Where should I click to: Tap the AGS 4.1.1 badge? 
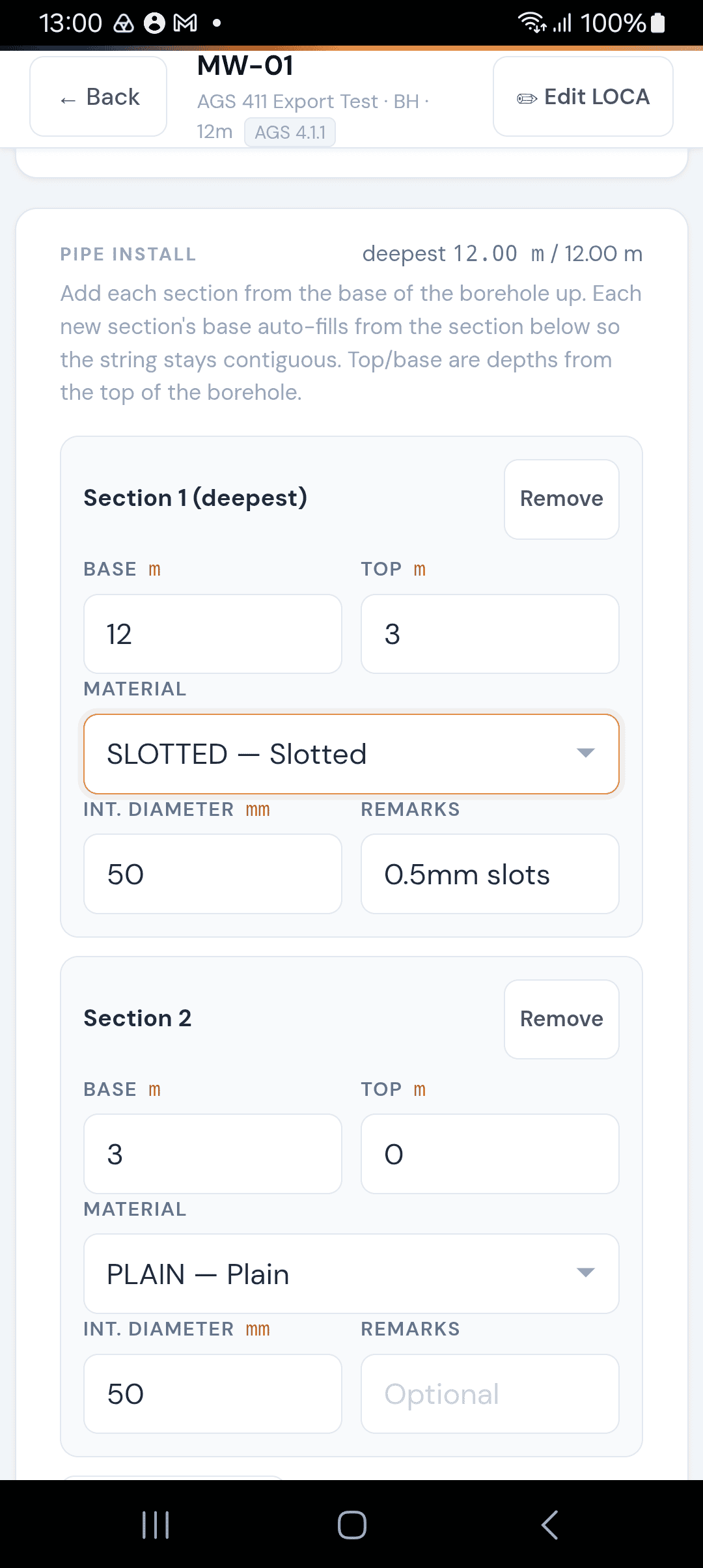click(x=290, y=132)
